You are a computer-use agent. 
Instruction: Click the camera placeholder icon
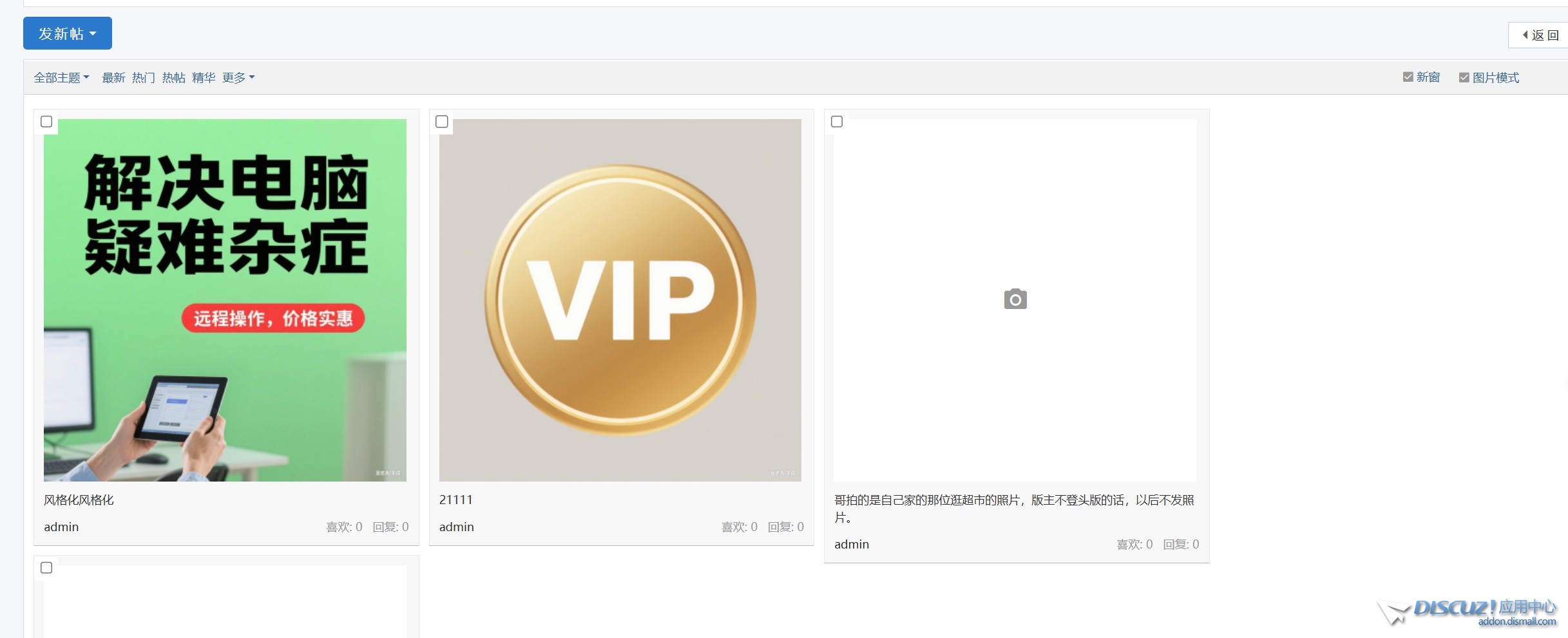tap(1015, 299)
